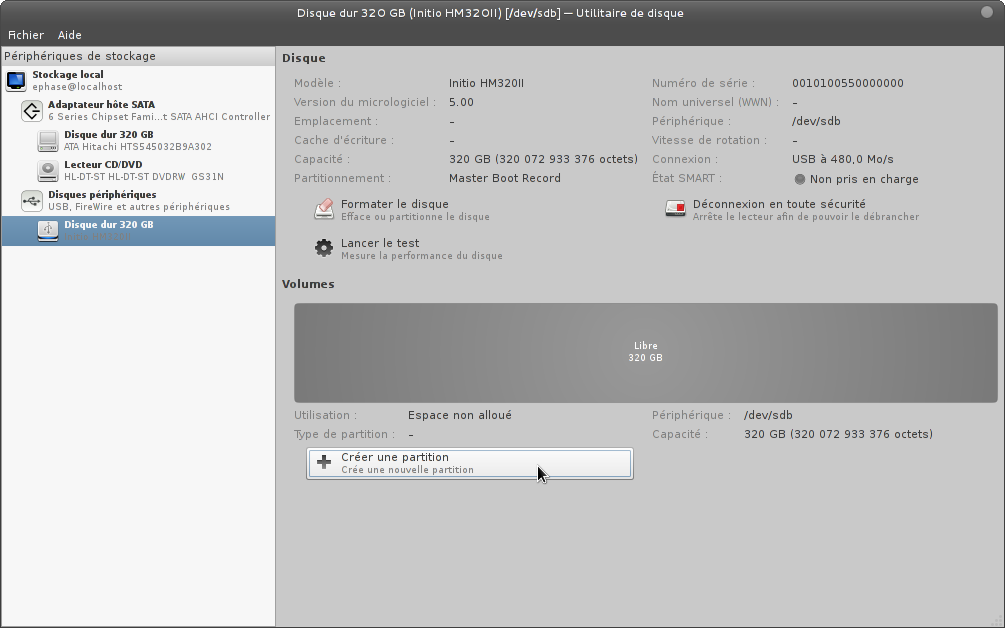This screenshot has width=1005, height=628.
Task: Click the highlighted USB Disque dur 320 GB icon
Action: [x=48, y=231]
